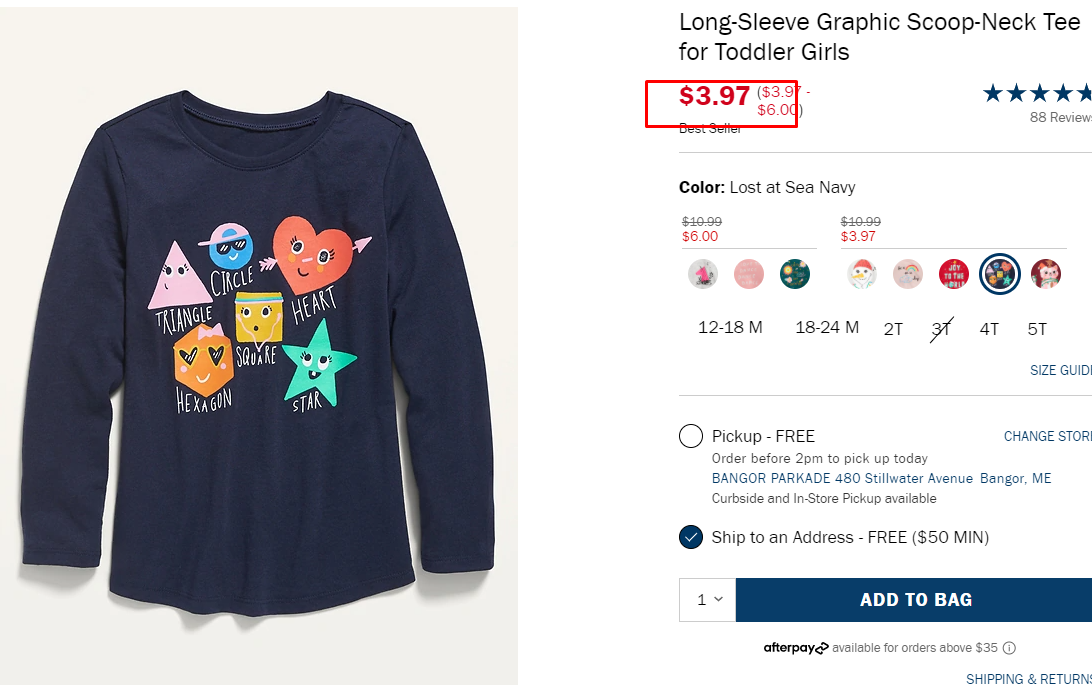The width and height of the screenshot is (1092, 685).
Task: Select the snowman graphic color swatch
Action: click(862, 274)
